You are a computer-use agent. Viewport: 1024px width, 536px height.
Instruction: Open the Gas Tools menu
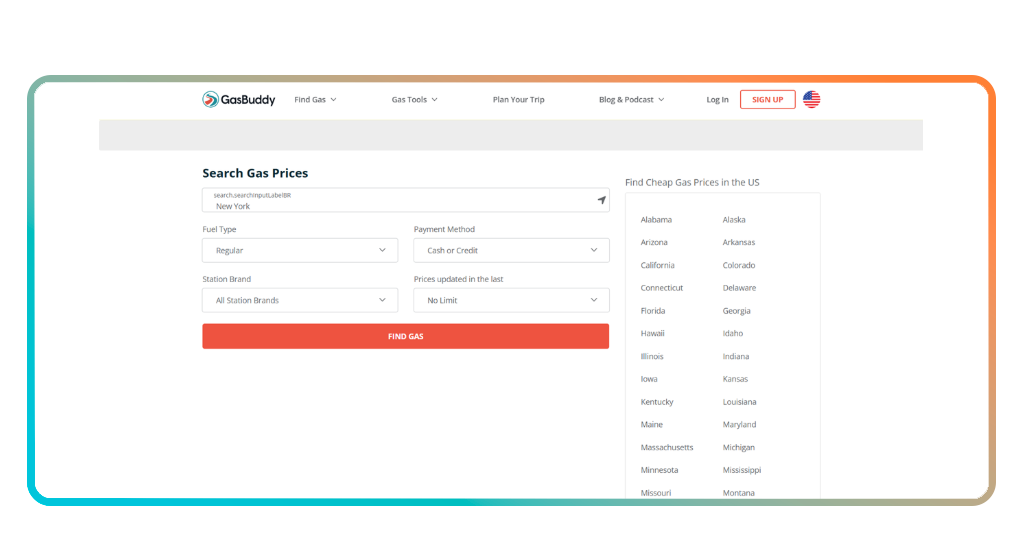click(x=415, y=100)
